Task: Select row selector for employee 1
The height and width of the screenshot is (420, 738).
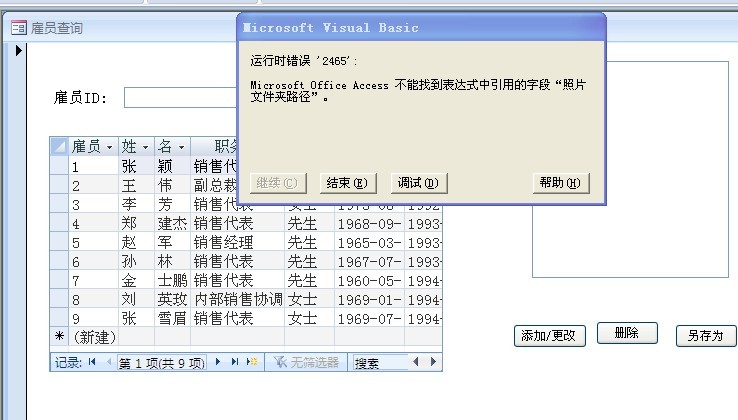Action: coord(59,166)
